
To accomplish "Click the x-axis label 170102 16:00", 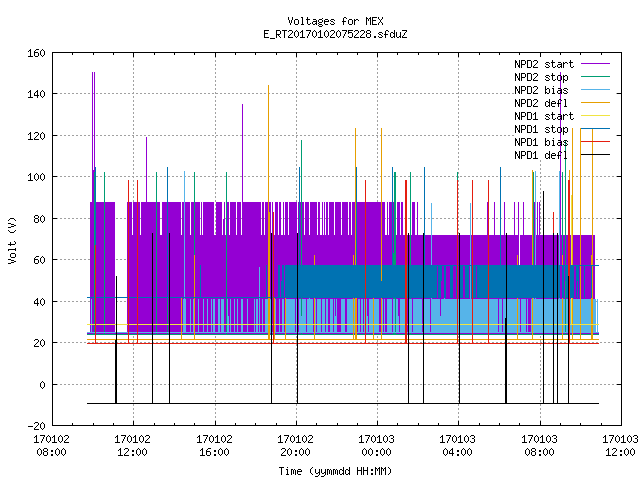I will [x=214, y=446].
